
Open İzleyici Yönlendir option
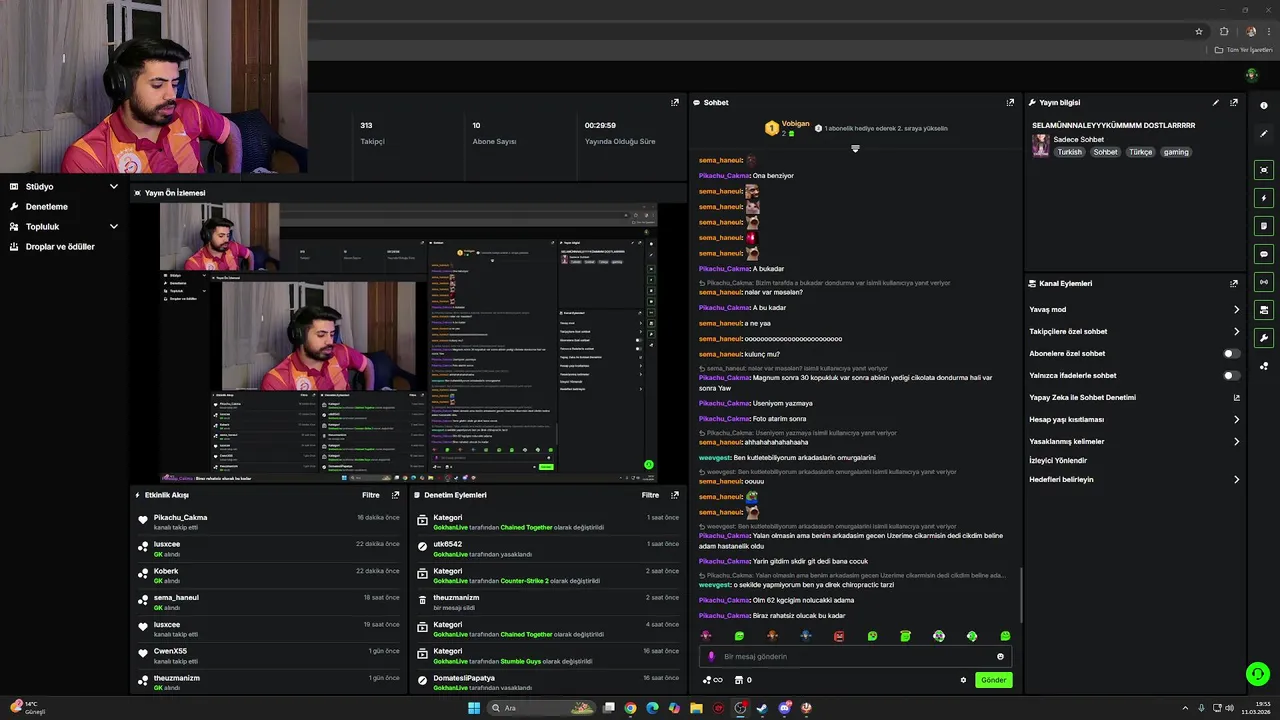click(1058, 460)
